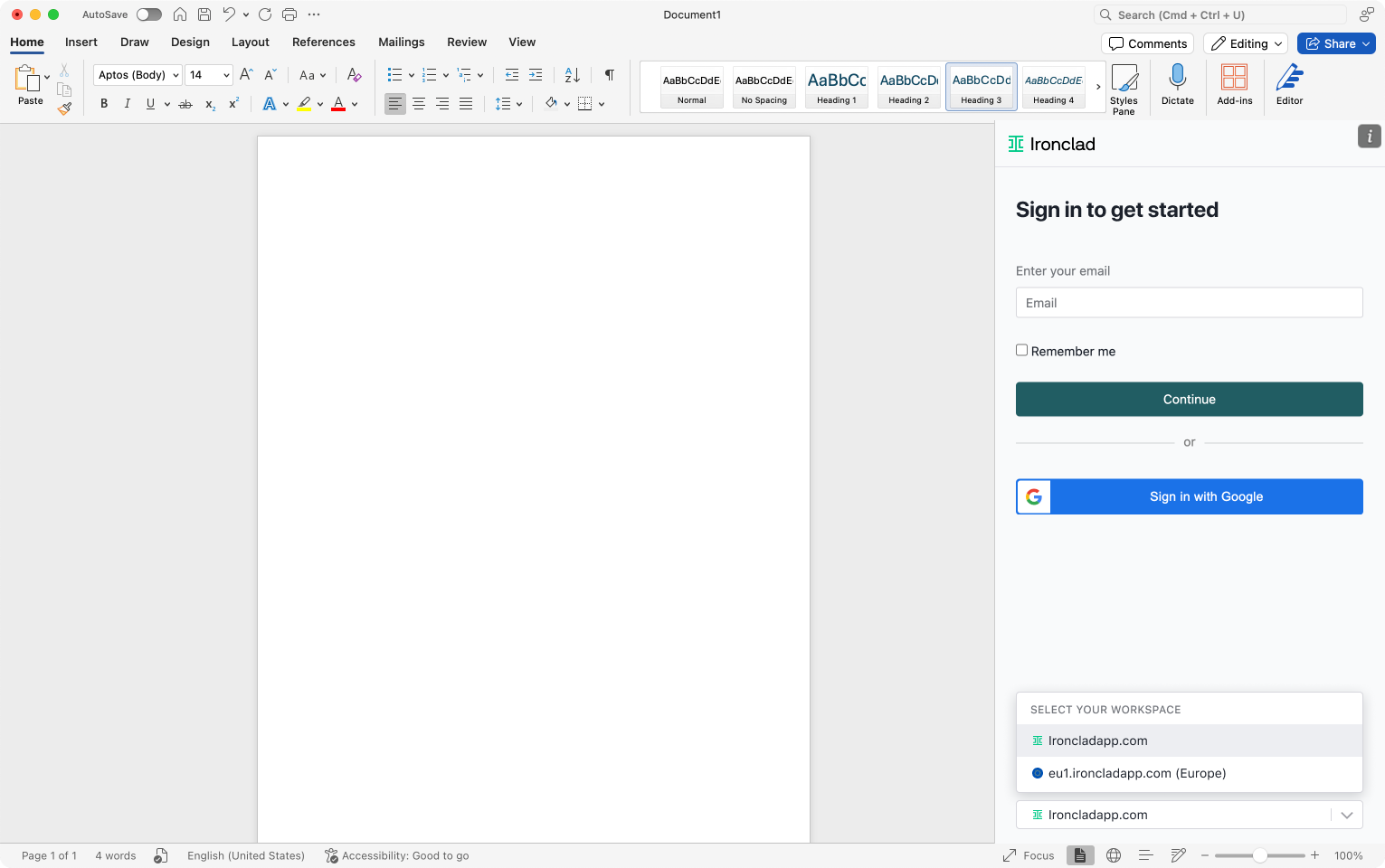Open the Comments pane

[1147, 43]
